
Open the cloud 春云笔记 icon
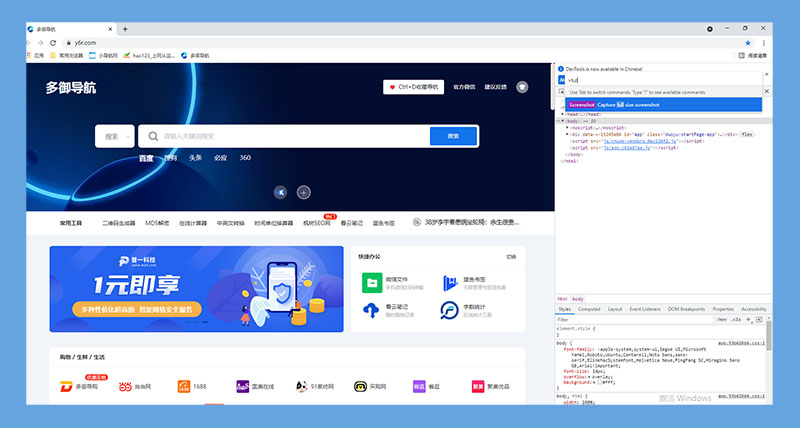pos(371,310)
